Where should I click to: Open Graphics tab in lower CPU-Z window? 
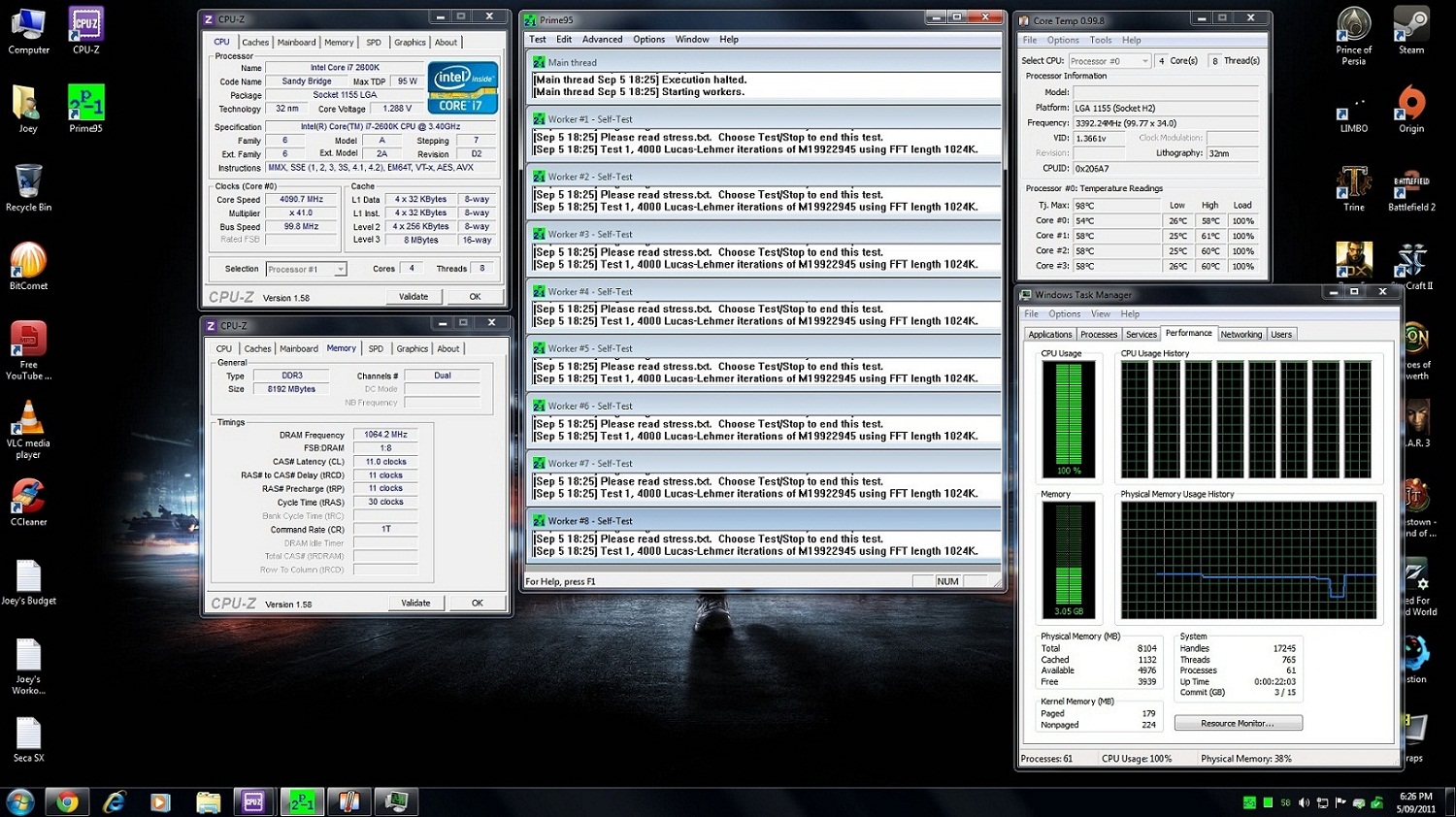point(412,348)
